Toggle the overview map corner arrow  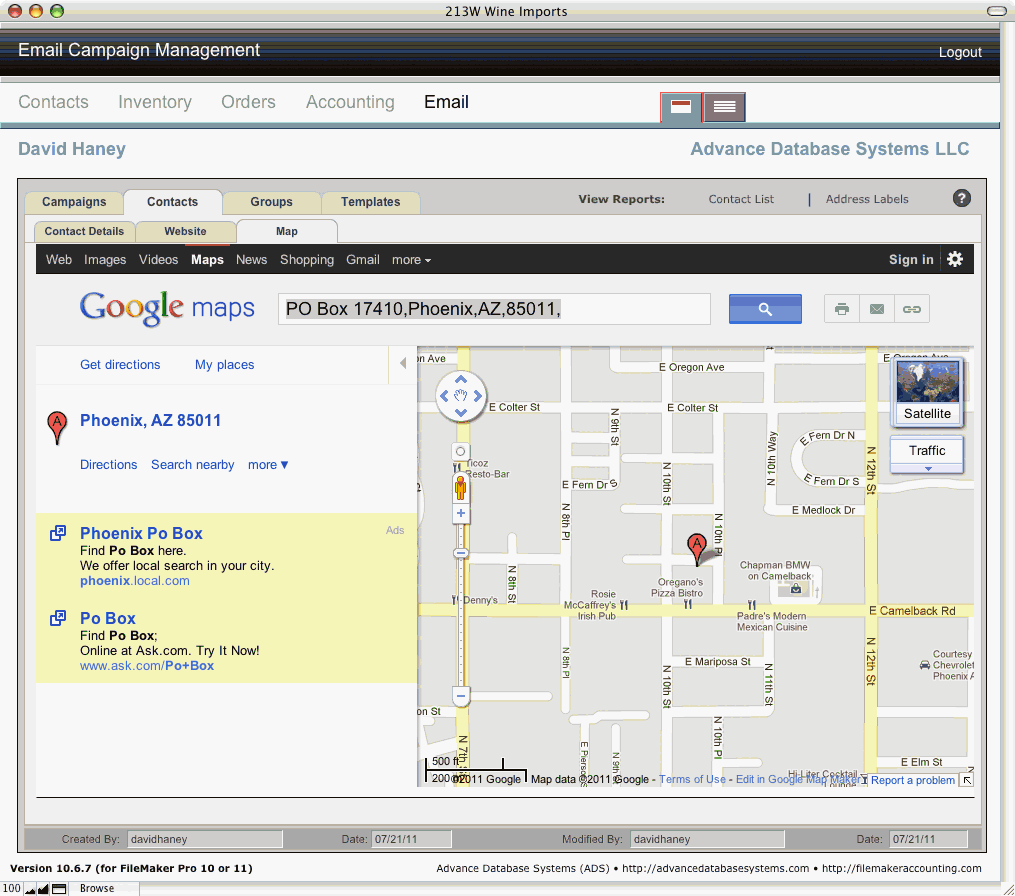click(966, 780)
